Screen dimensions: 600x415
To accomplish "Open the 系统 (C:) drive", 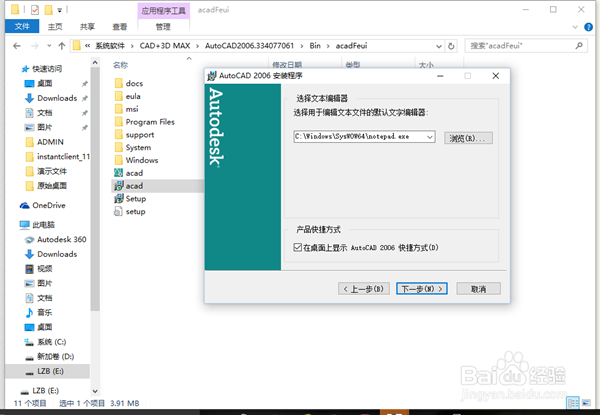I will 45,342.
